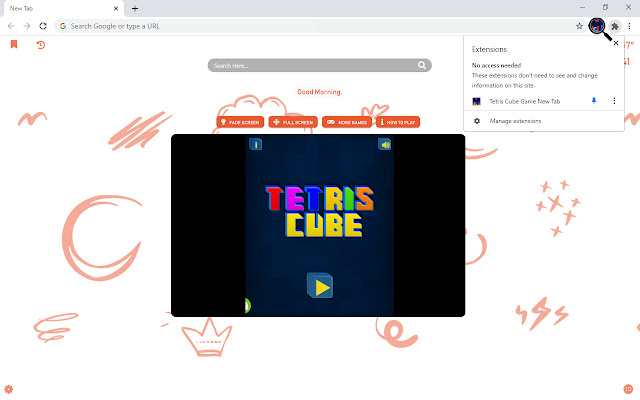Viewport: 640px width, 400px height.
Task: Click the Good Morning greeting text
Action: 320,92
